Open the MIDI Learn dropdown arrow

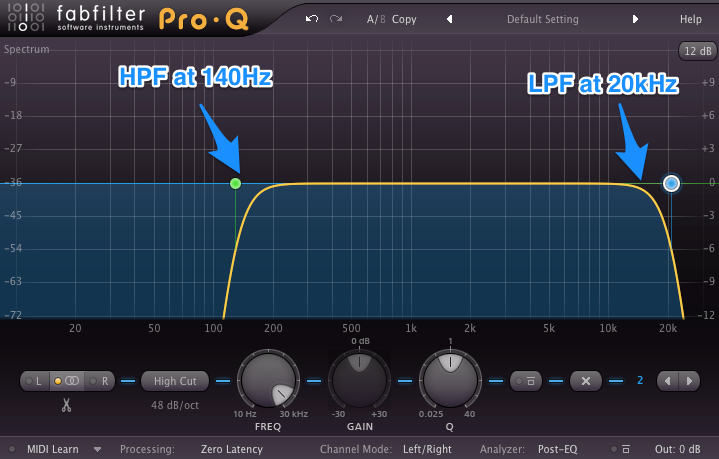pyautogui.click(x=97, y=449)
